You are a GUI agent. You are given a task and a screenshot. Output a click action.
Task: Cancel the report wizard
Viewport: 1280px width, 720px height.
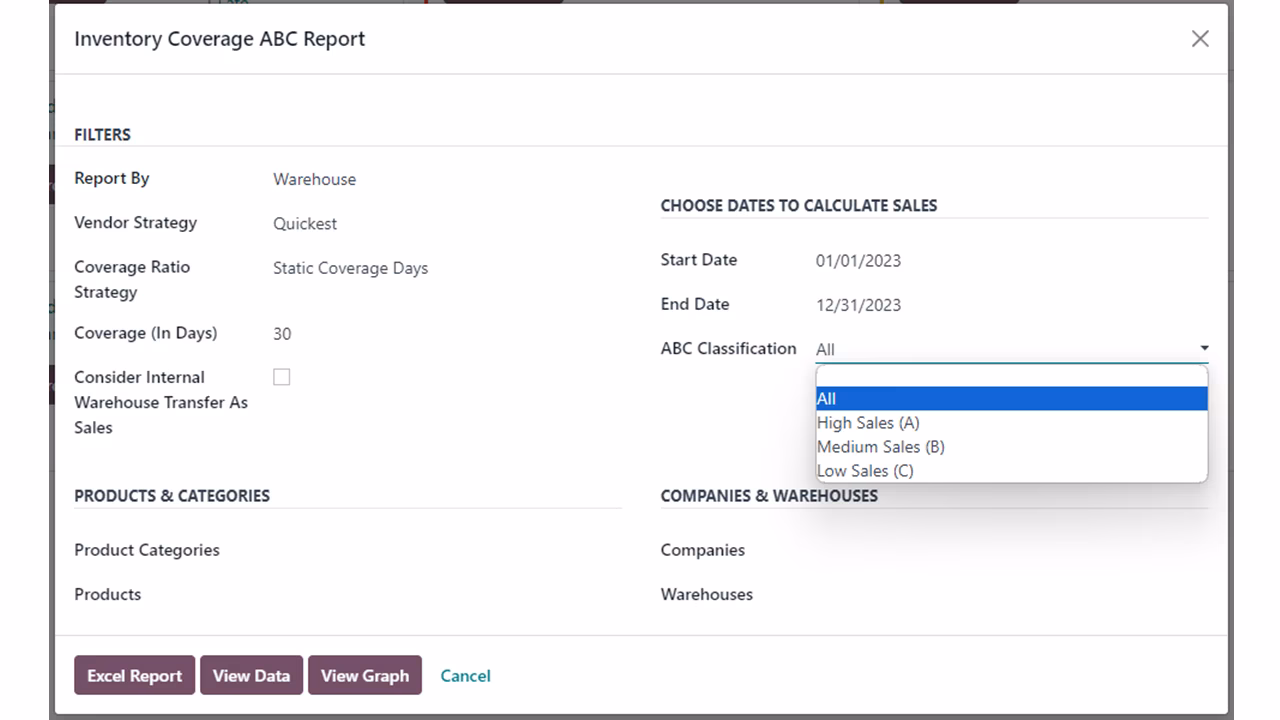[465, 675]
